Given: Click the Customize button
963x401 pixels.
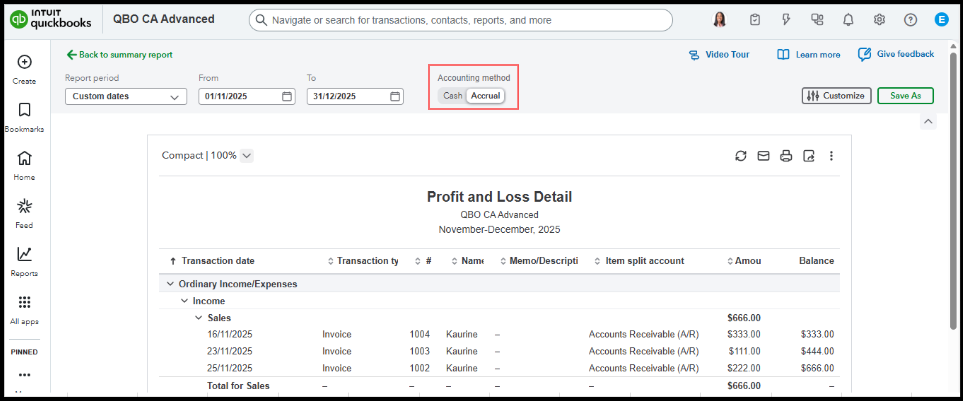Looking at the screenshot, I should click(x=836, y=96).
